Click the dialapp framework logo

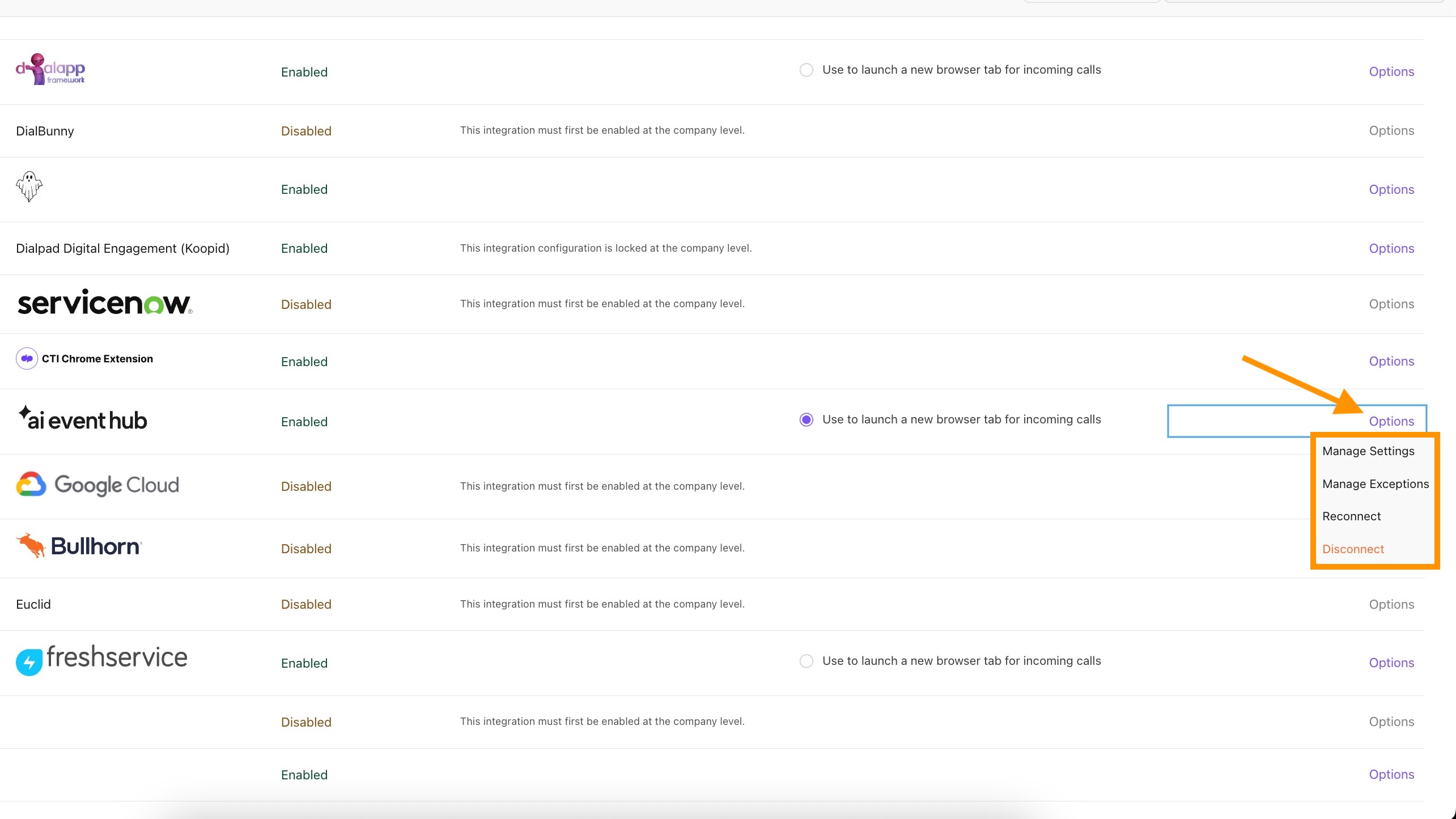pyautogui.click(x=50, y=69)
